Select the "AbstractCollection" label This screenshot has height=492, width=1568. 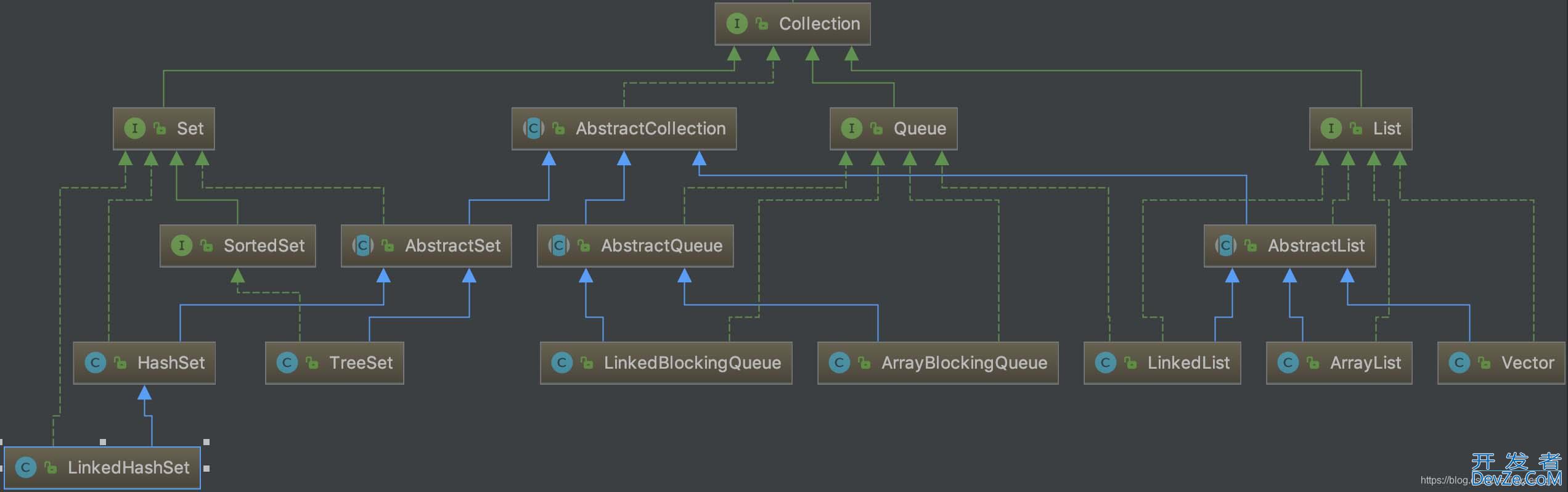(651, 128)
